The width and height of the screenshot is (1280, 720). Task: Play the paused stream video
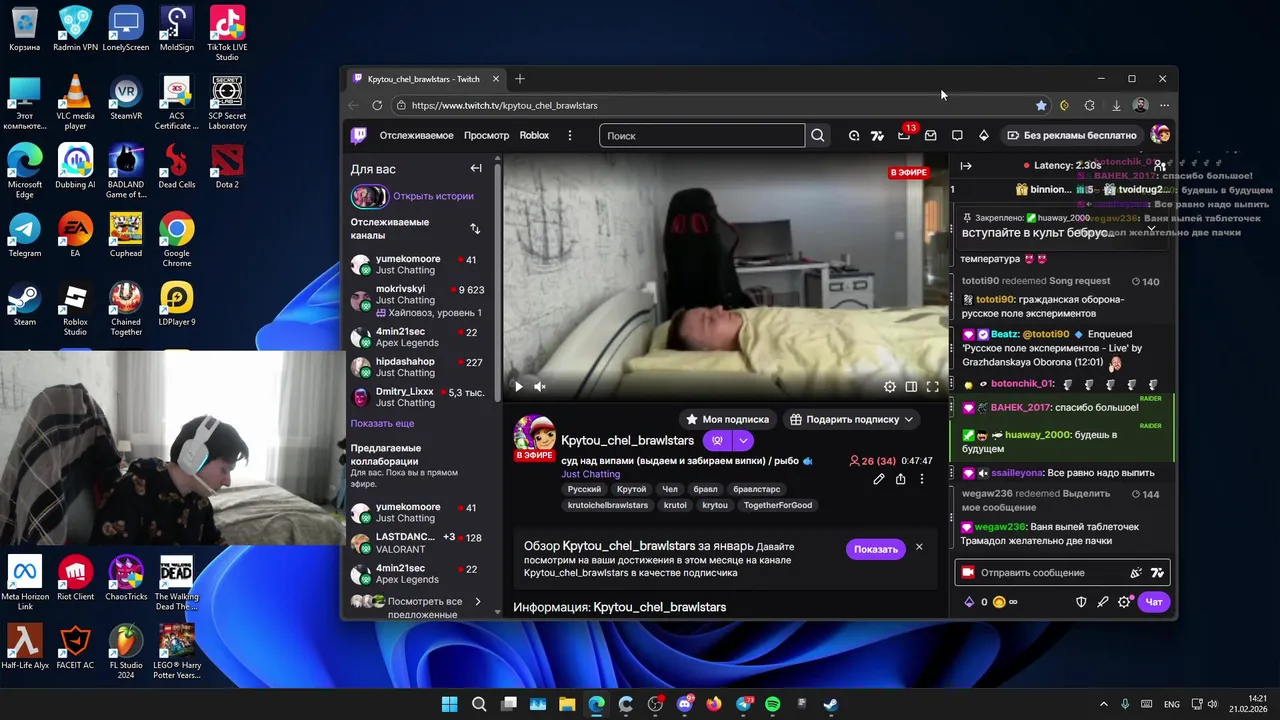[x=518, y=386]
